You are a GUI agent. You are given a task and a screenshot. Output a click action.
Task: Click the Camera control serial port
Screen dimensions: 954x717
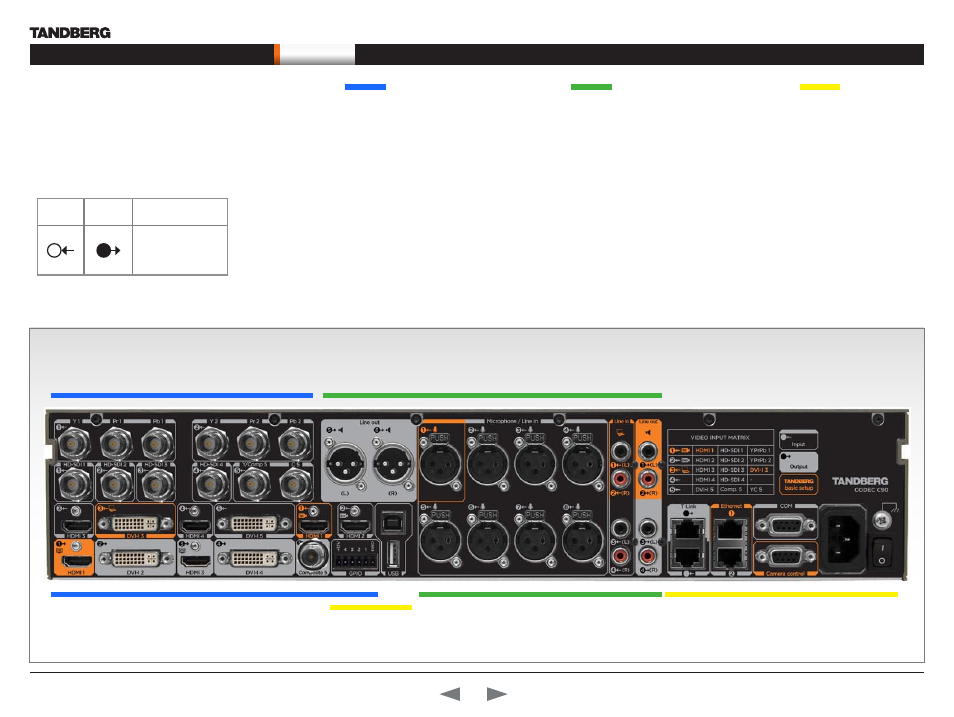click(785, 555)
